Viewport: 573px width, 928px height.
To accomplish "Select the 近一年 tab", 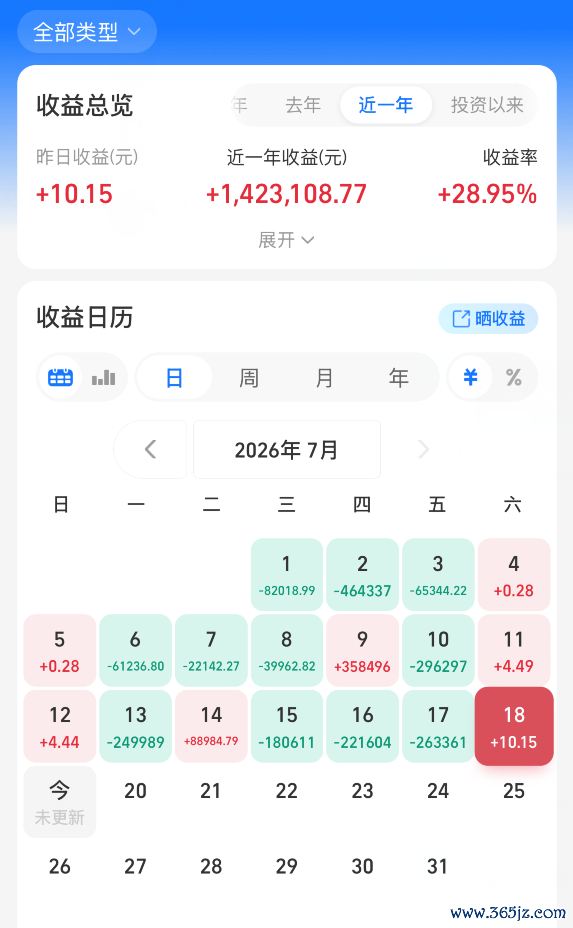I will pos(386,105).
